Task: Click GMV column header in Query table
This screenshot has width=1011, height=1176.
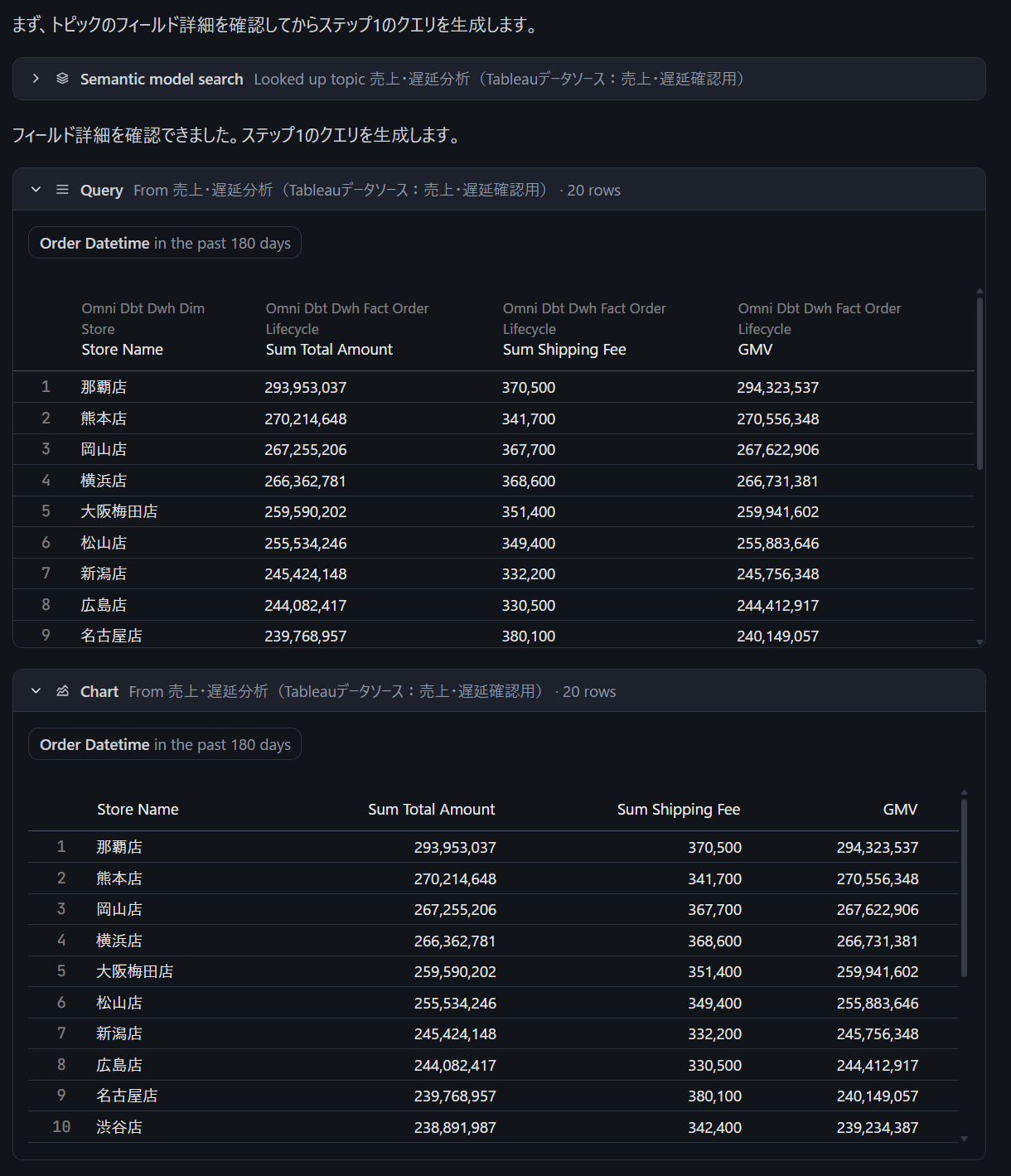Action: coord(755,350)
